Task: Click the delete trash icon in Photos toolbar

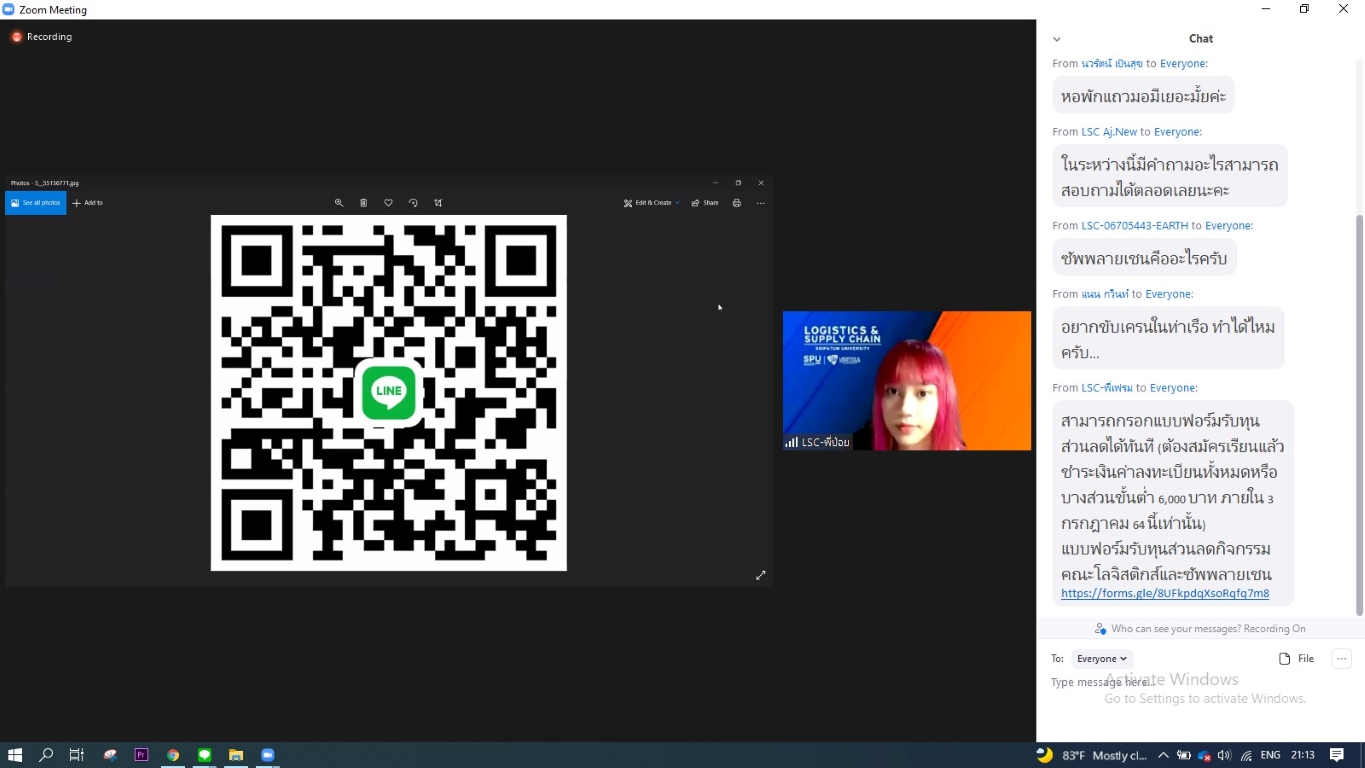Action: tap(364, 203)
